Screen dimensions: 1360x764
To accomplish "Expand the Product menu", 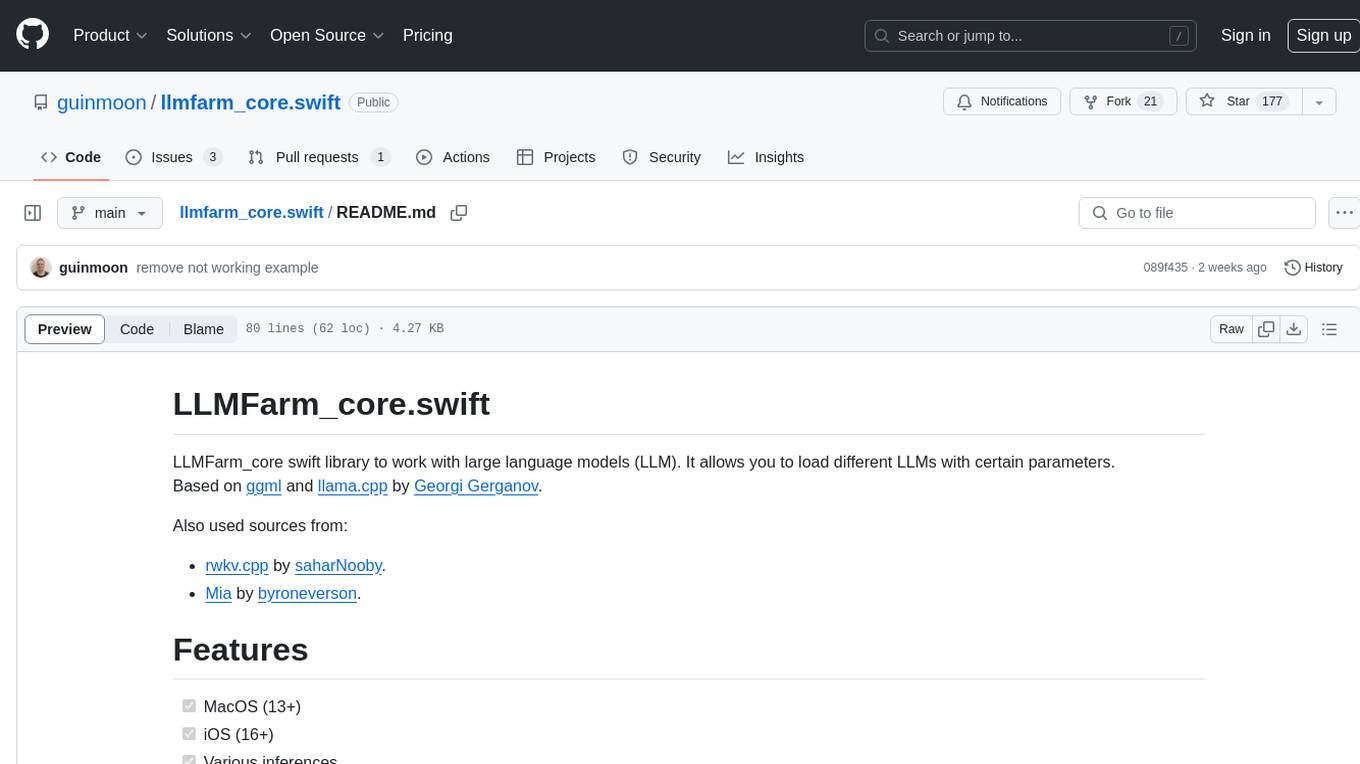I will click(x=110, y=35).
